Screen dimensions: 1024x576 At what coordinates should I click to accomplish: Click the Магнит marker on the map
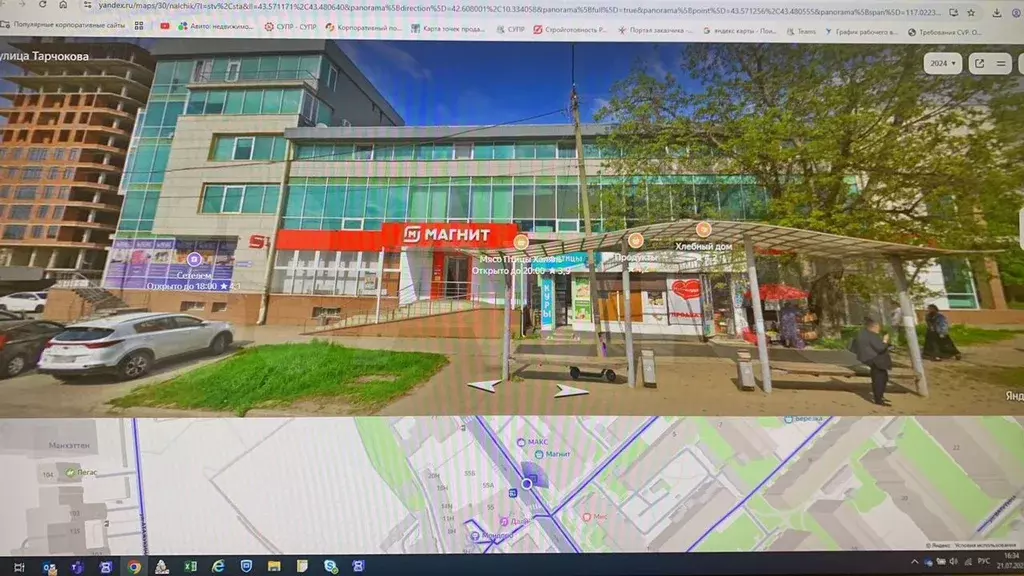point(552,454)
